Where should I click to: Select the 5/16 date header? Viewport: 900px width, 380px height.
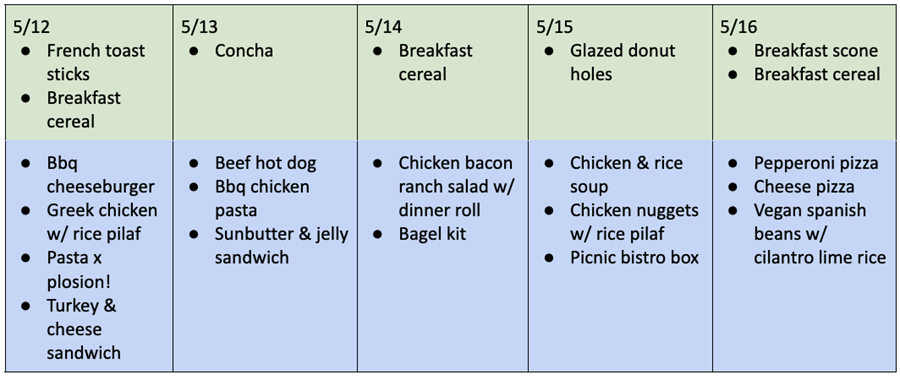click(x=739, y=27)
